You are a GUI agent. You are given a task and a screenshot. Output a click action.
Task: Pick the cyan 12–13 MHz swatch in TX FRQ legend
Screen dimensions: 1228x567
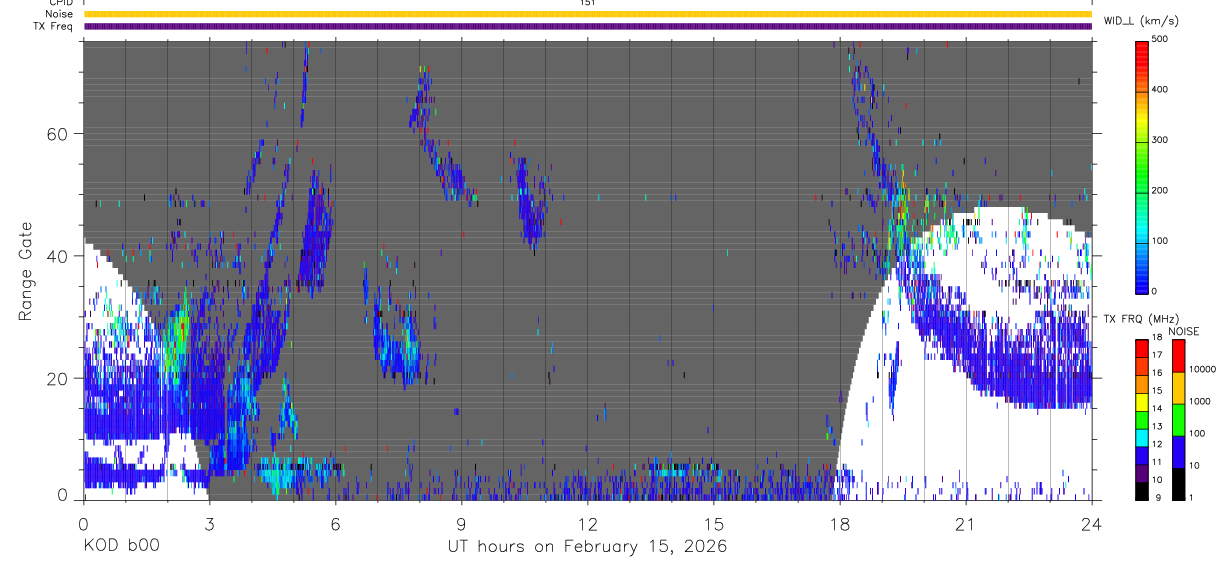click(x=1141, y=437)
